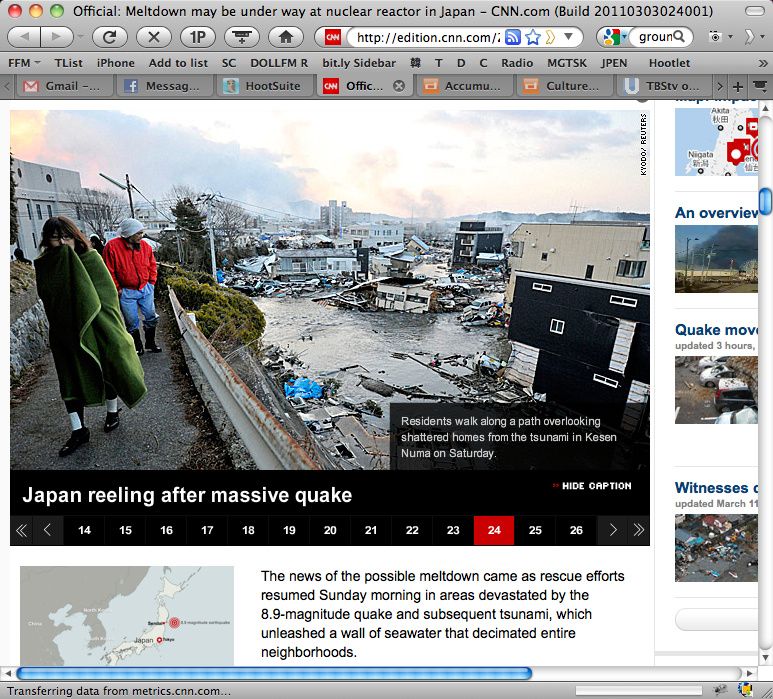Select gallery photo number 20
This screenshot has height=699, width=773.
(330, 530)
